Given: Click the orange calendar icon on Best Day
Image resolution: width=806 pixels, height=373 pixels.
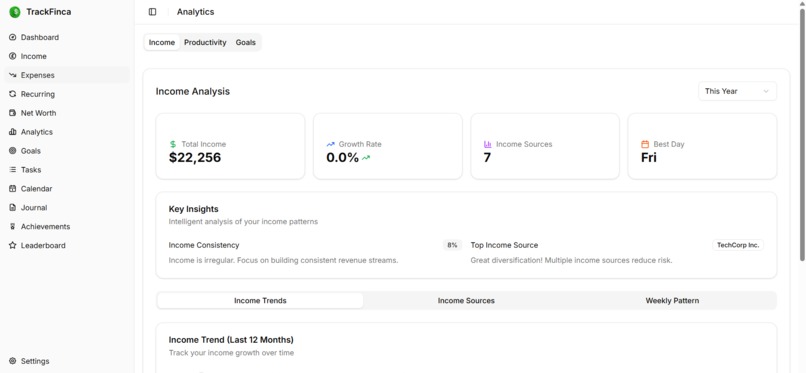Looking at the screenshot, I should point(645,144).
